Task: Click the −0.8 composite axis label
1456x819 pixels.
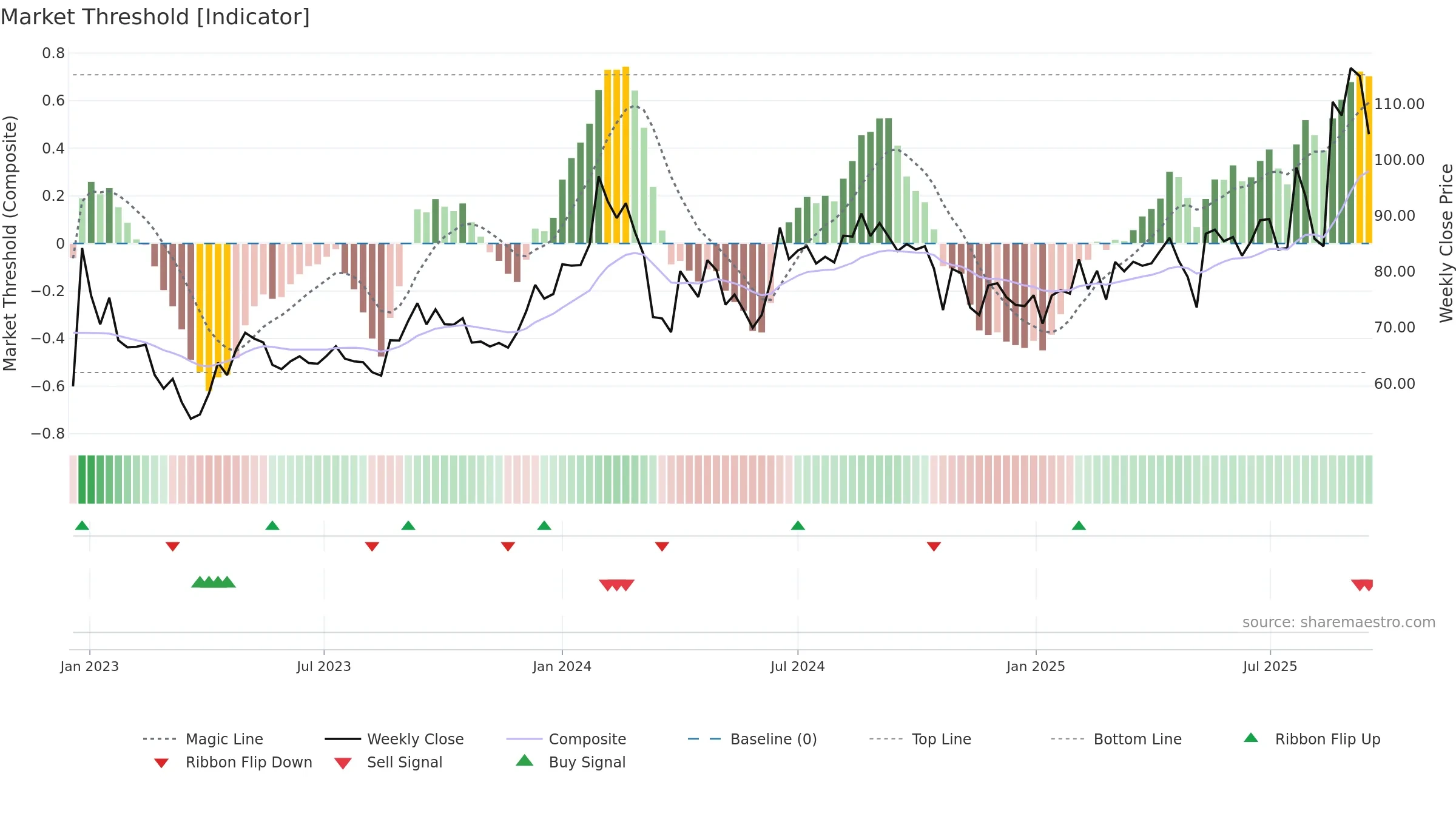Action: [x=48, y=434]
